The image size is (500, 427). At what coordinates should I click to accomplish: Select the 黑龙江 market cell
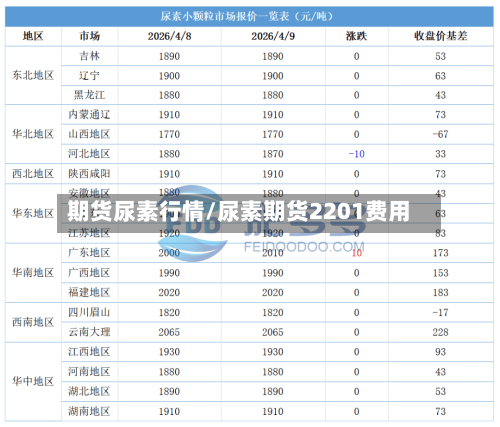(89, 95)
